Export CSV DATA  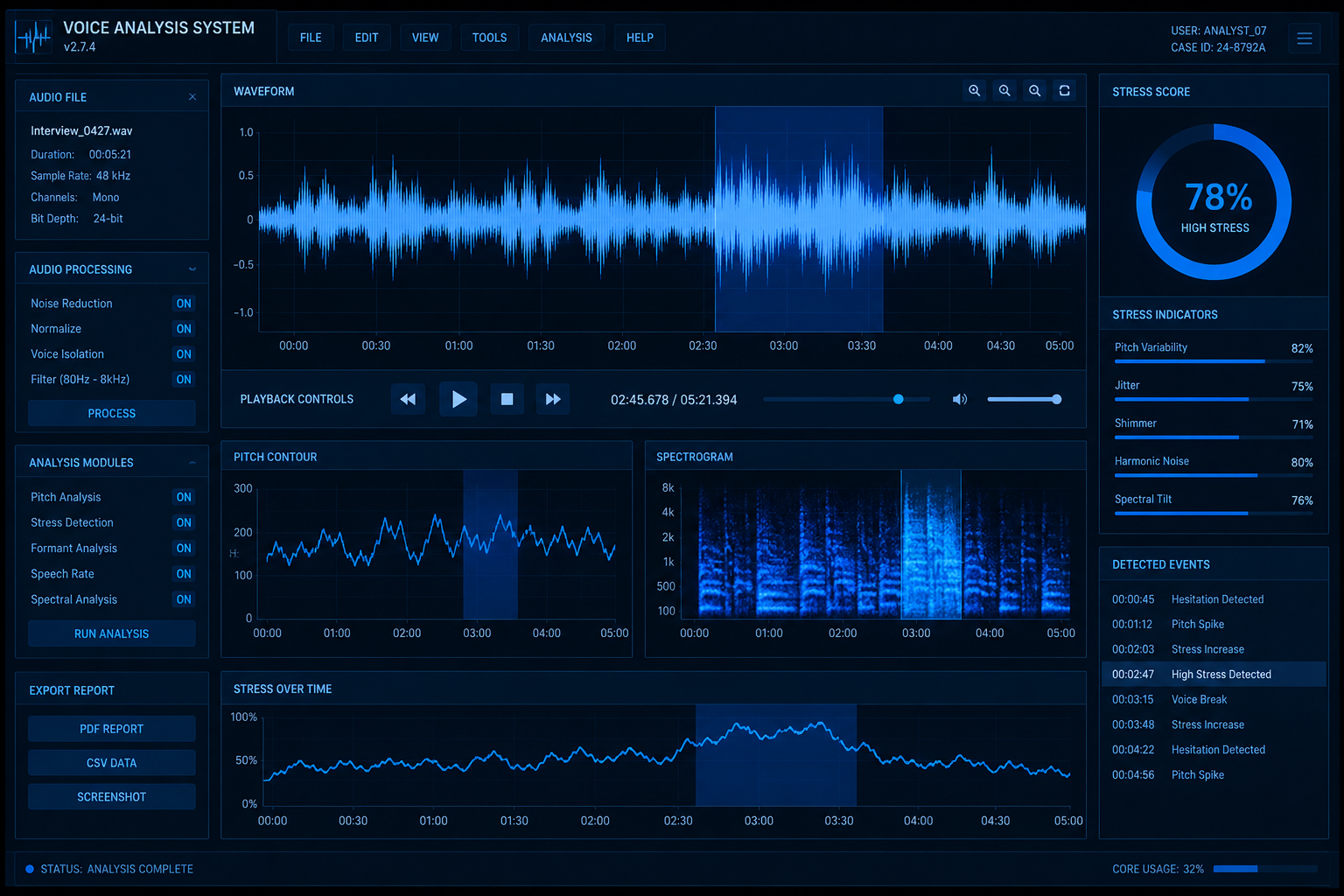point(112,763)
